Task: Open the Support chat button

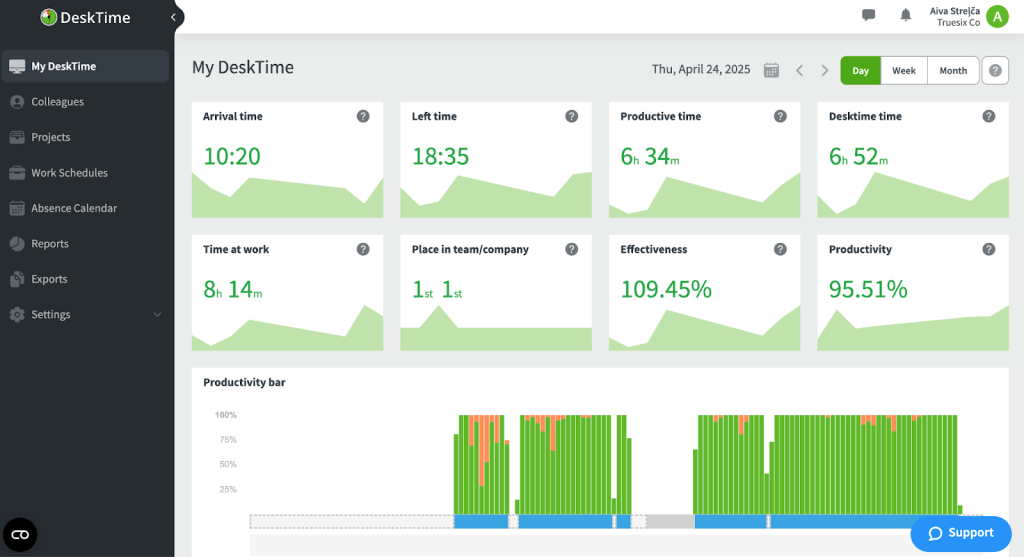Action: click(x=961, y=533)
